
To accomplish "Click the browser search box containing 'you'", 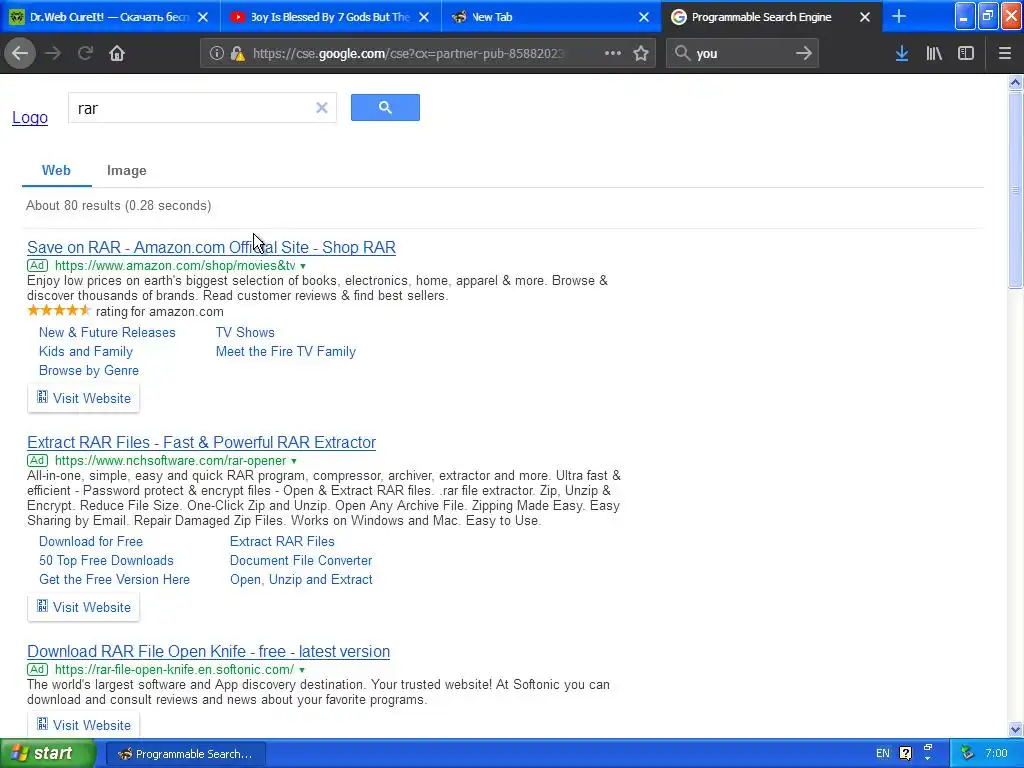I will tap(743, 54).
